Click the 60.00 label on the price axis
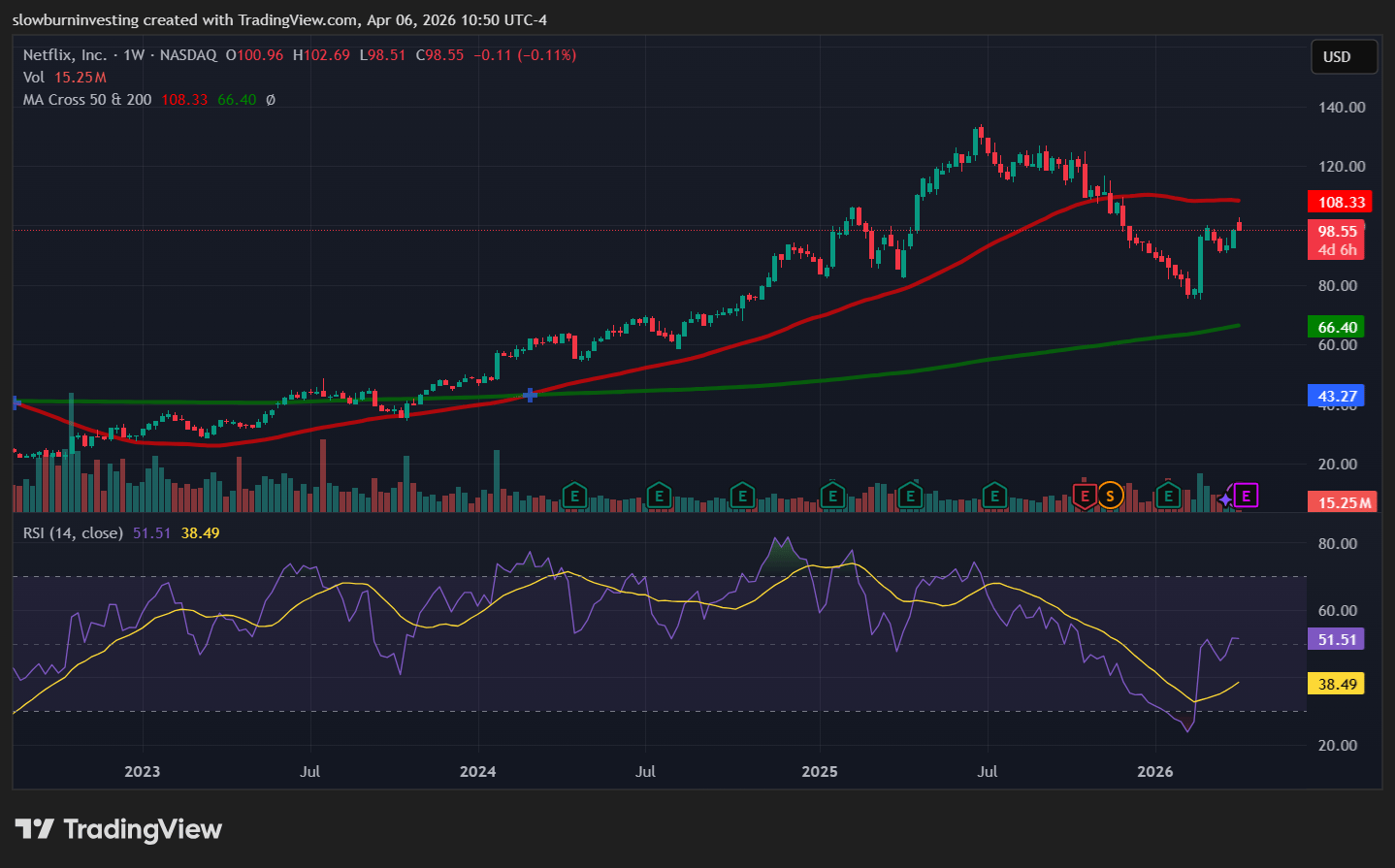1395x868 pixels. click(1338, 345)
